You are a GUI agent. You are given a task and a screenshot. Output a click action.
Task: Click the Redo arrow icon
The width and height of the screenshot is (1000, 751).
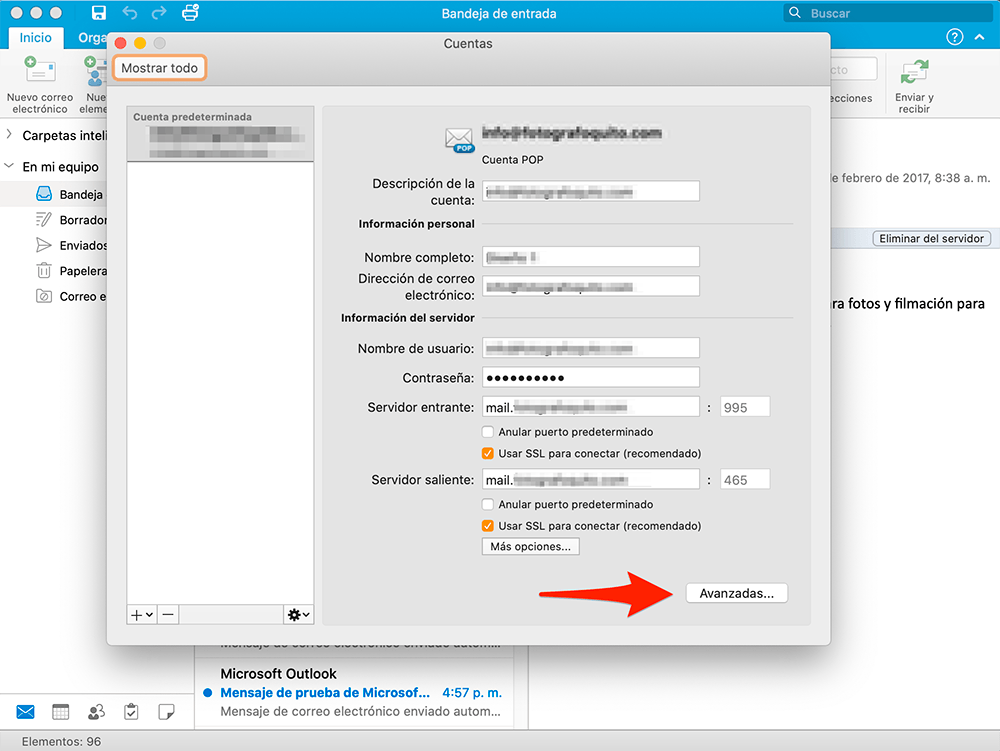coord(159,13)
